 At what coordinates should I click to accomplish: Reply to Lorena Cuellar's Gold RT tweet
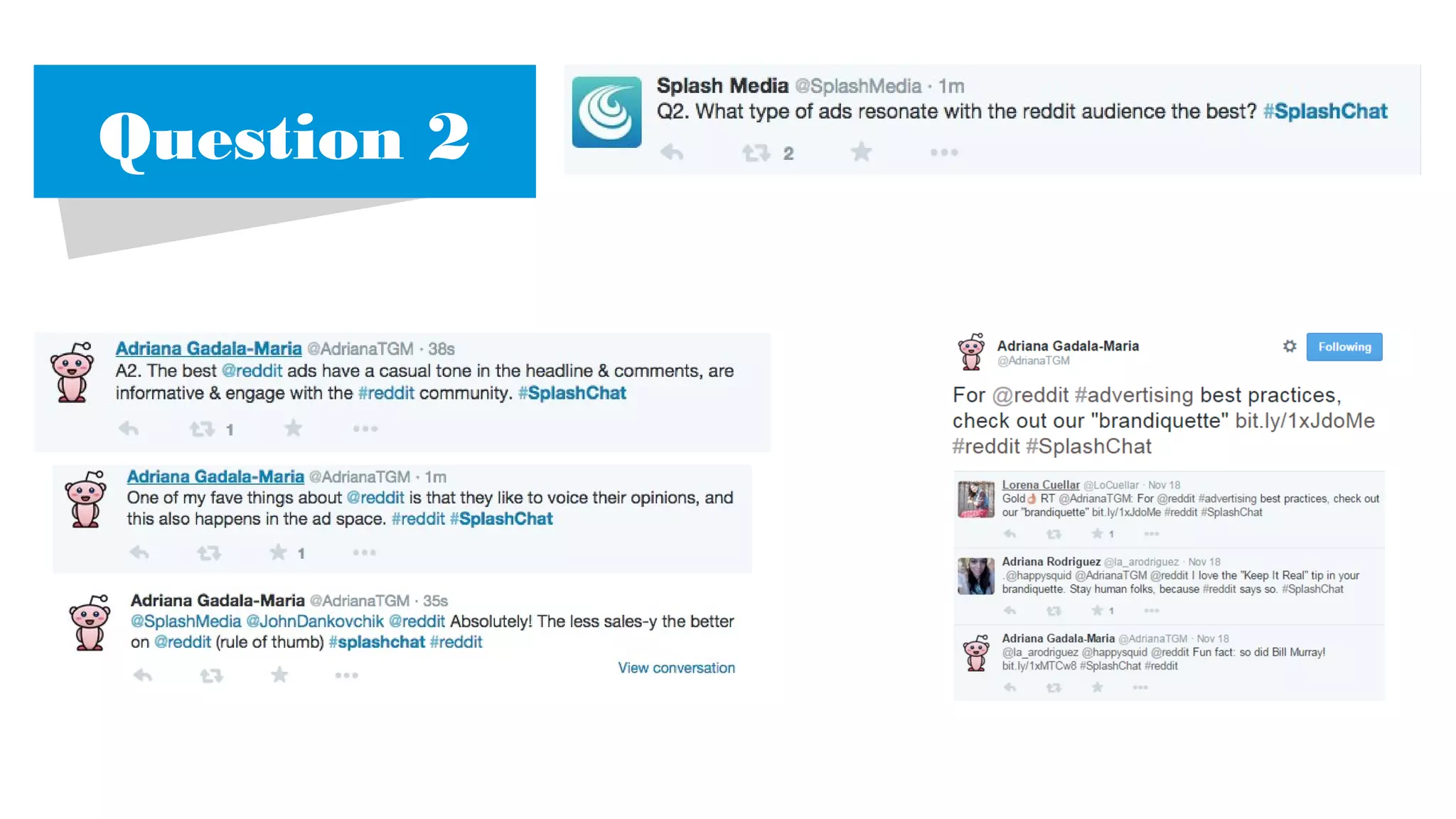point(1010,534)
